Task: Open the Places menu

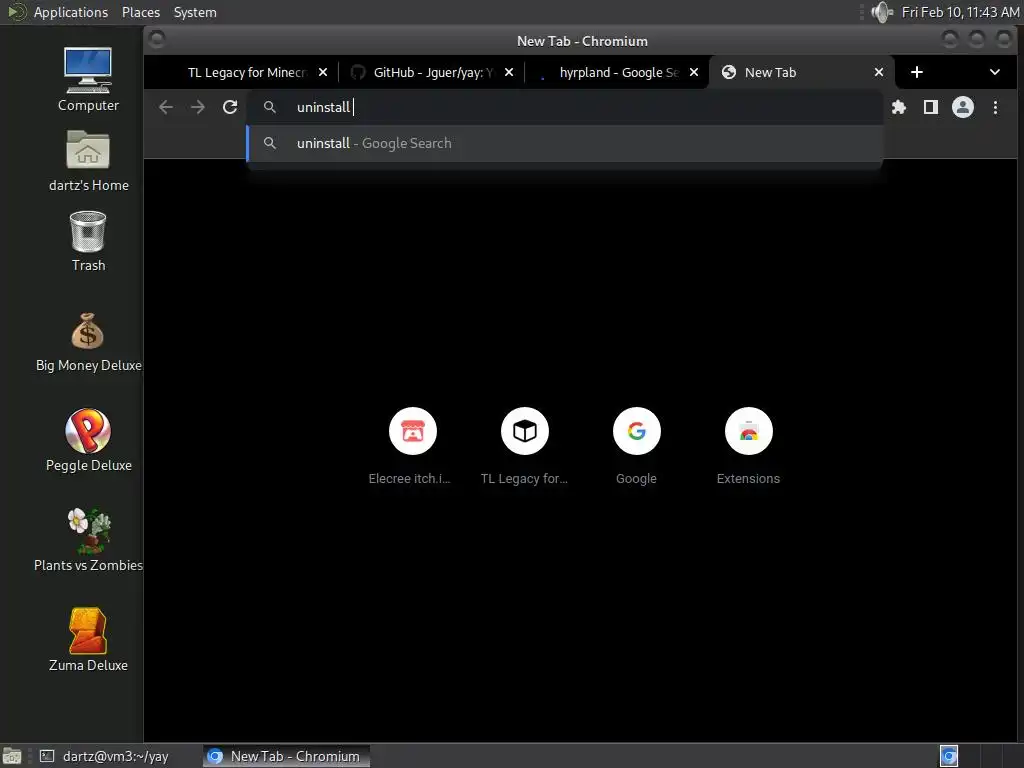Action: 141,12
